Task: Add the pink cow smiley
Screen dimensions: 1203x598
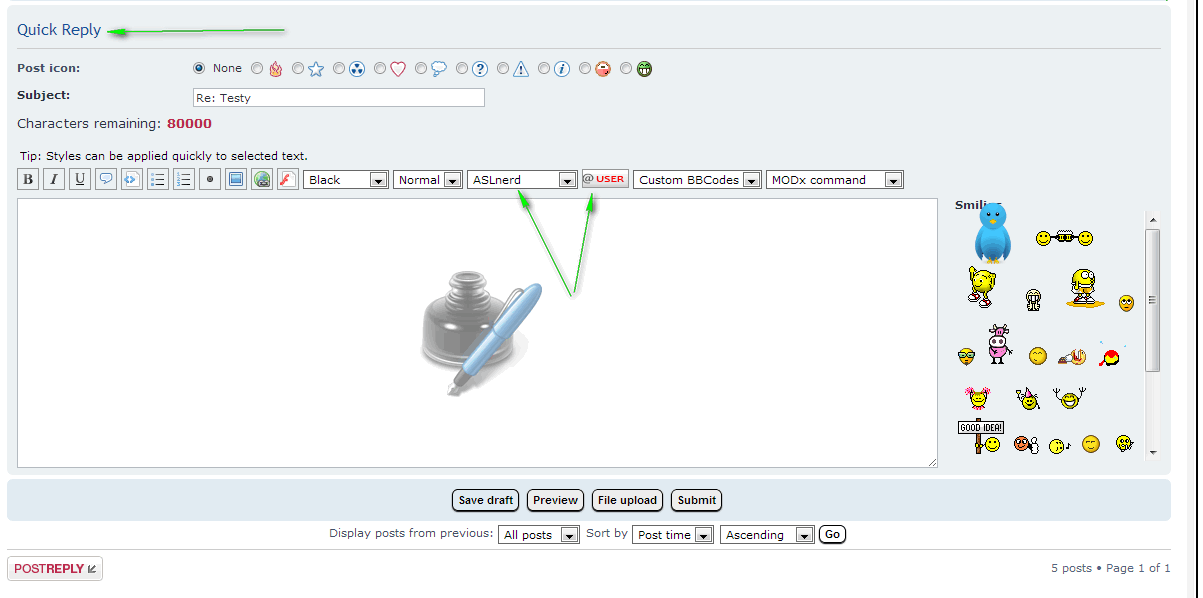Action: click(999, 344)
